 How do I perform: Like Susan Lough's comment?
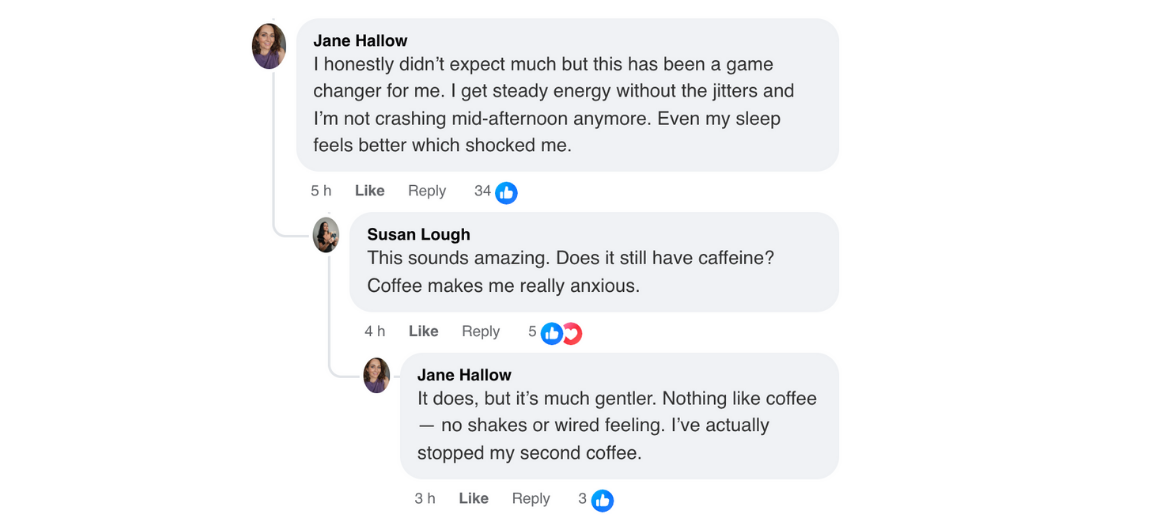tap(423, 331)
